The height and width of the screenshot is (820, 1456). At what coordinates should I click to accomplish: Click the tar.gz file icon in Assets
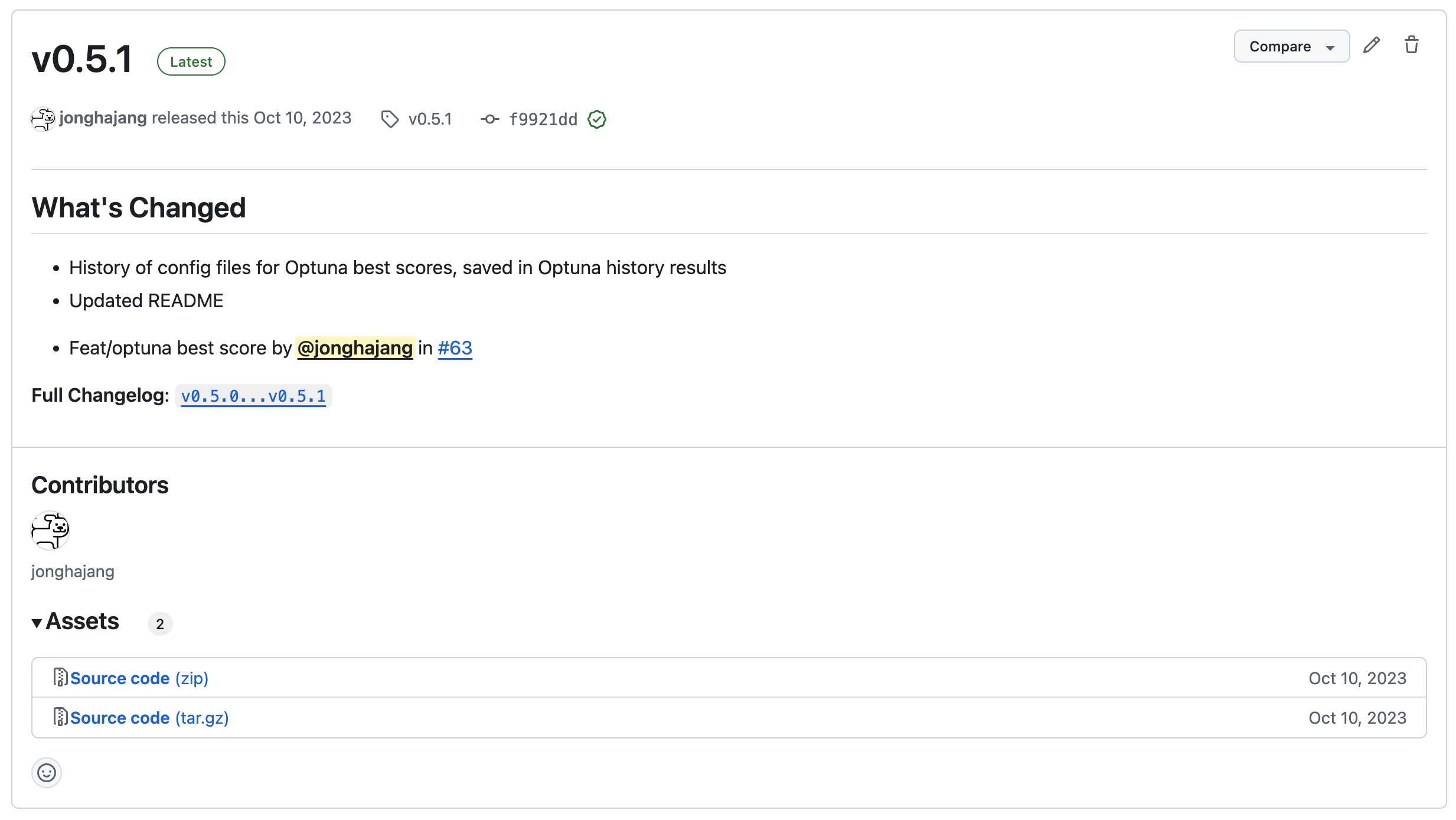60,717
